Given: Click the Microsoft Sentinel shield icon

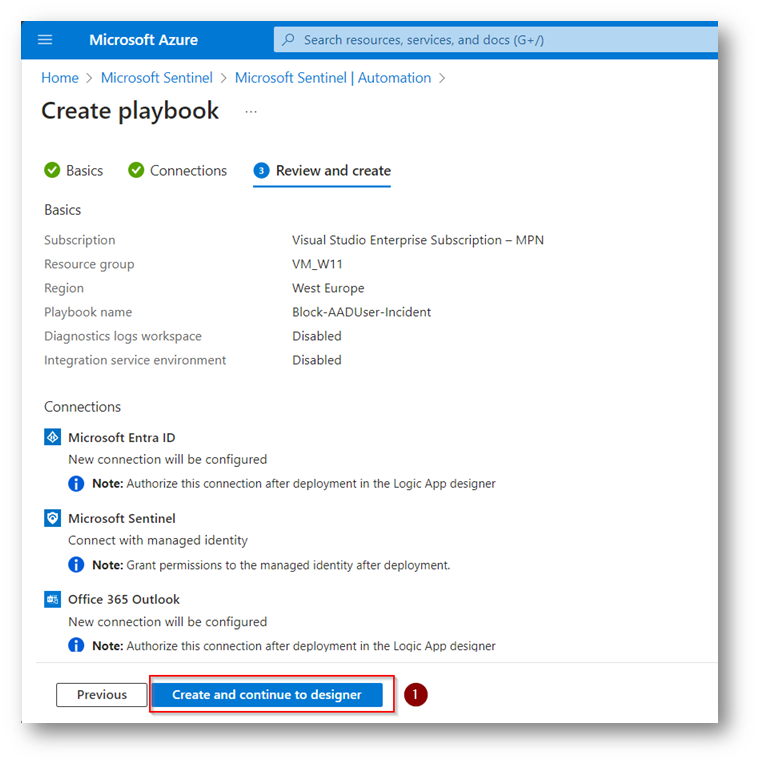Looking at the screenshot, I should click(52, 518).
